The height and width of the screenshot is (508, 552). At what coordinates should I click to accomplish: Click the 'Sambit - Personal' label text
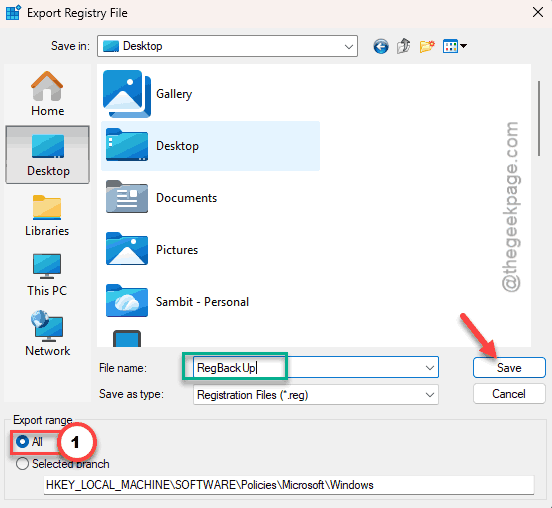(202, 302)
